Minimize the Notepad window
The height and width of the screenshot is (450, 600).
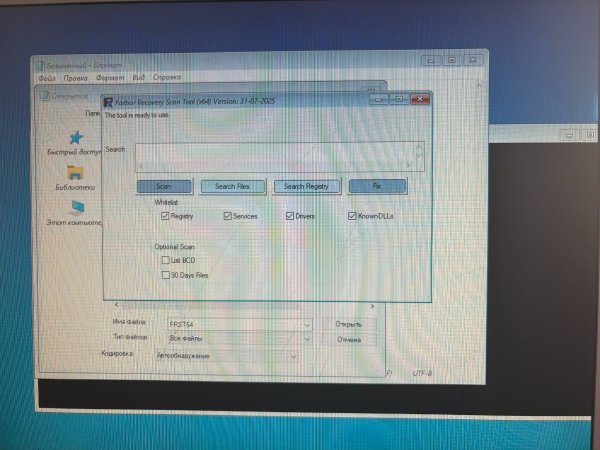[x=432, y=60]
